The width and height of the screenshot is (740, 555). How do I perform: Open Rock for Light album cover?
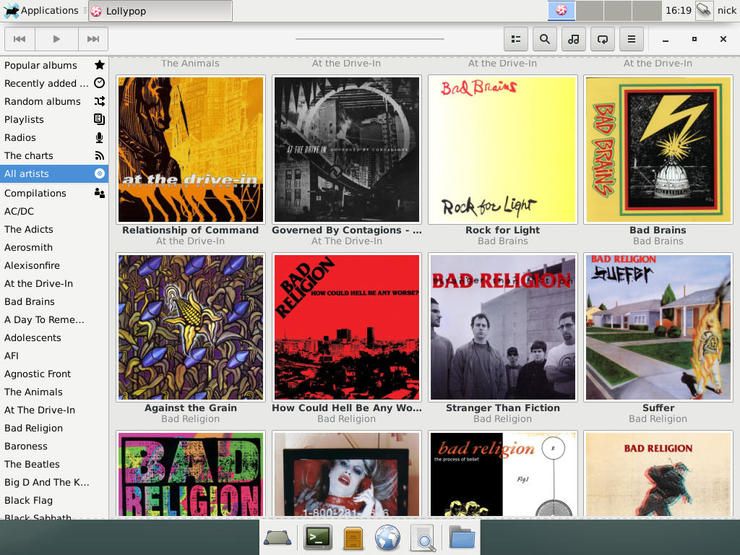coord(503,150)
